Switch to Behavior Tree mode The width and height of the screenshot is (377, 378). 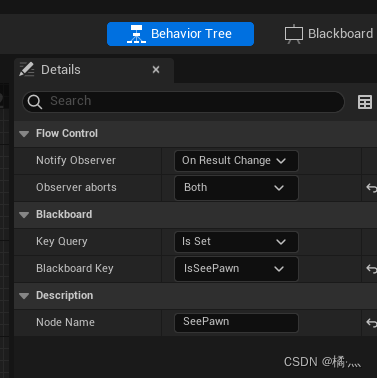tap(180, 34)
